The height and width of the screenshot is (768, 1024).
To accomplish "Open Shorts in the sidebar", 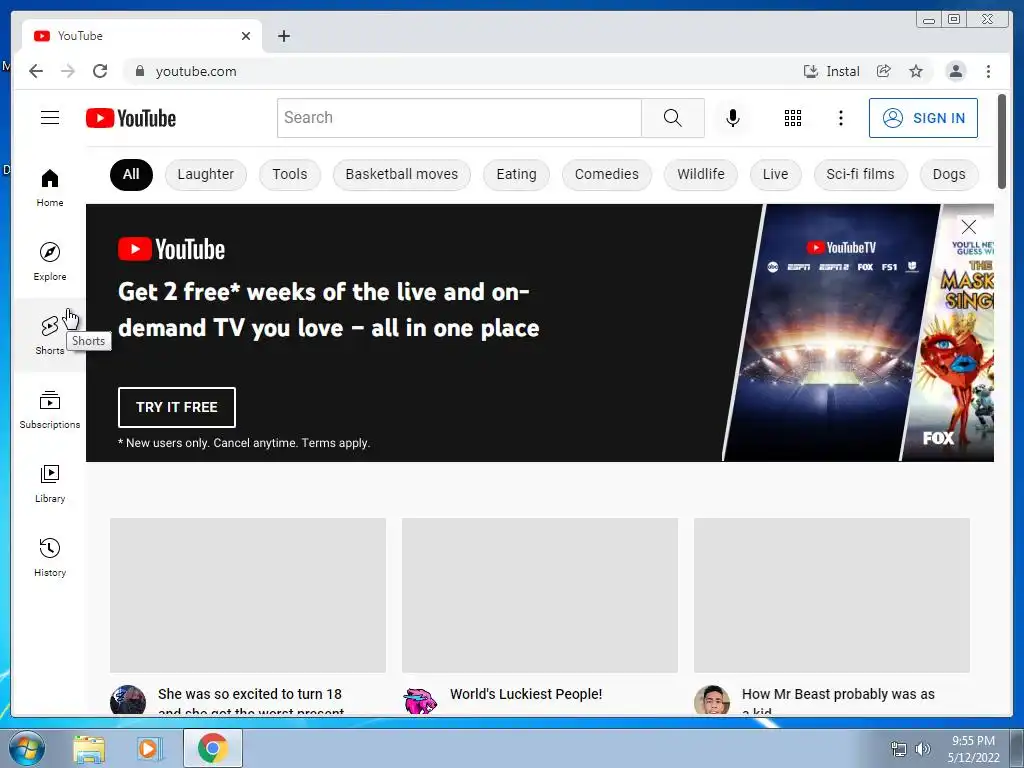I will [50, 335].
